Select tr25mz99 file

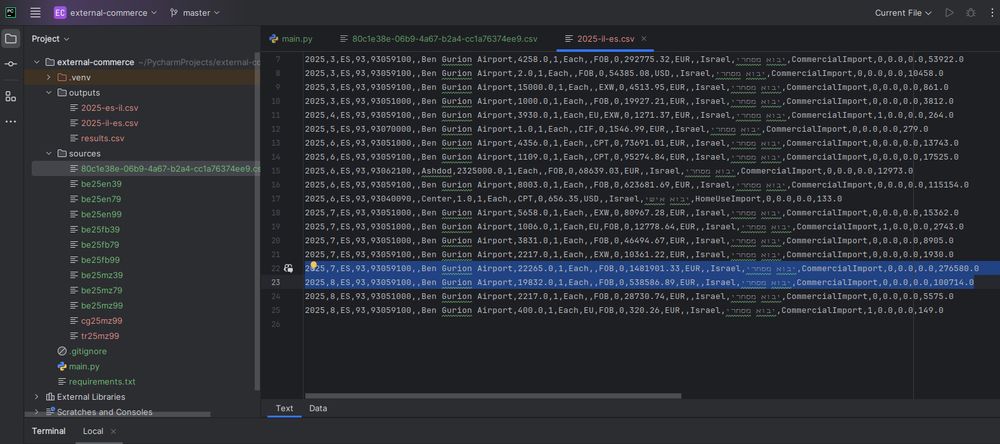tap(100, 336)
